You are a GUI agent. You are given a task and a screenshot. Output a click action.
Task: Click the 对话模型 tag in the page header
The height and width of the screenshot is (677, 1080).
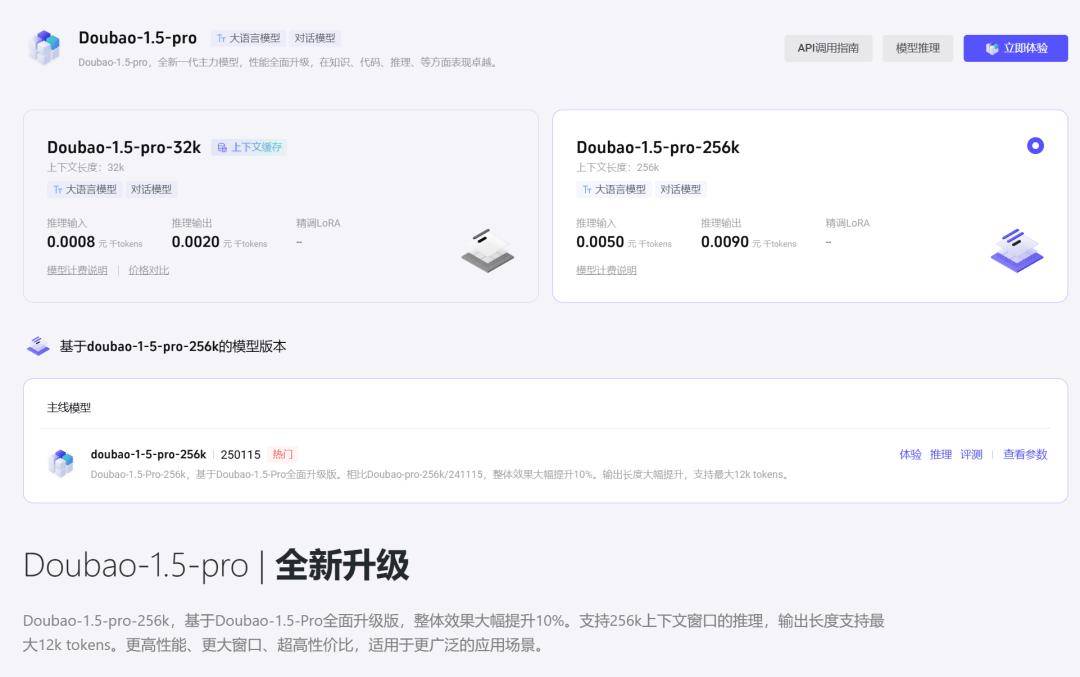click(x=315, y=39)
